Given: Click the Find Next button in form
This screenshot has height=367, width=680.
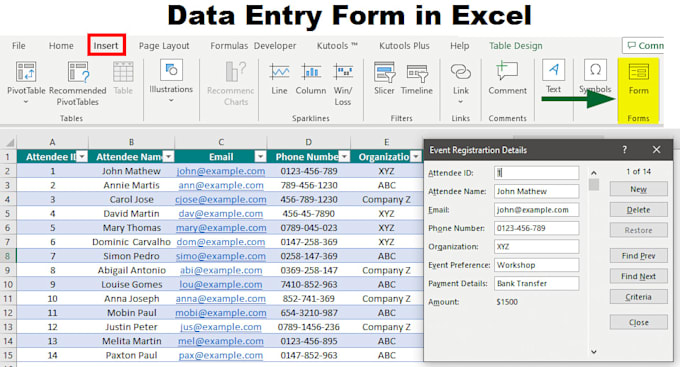Looking at the screenshot, I should [638, 276].
